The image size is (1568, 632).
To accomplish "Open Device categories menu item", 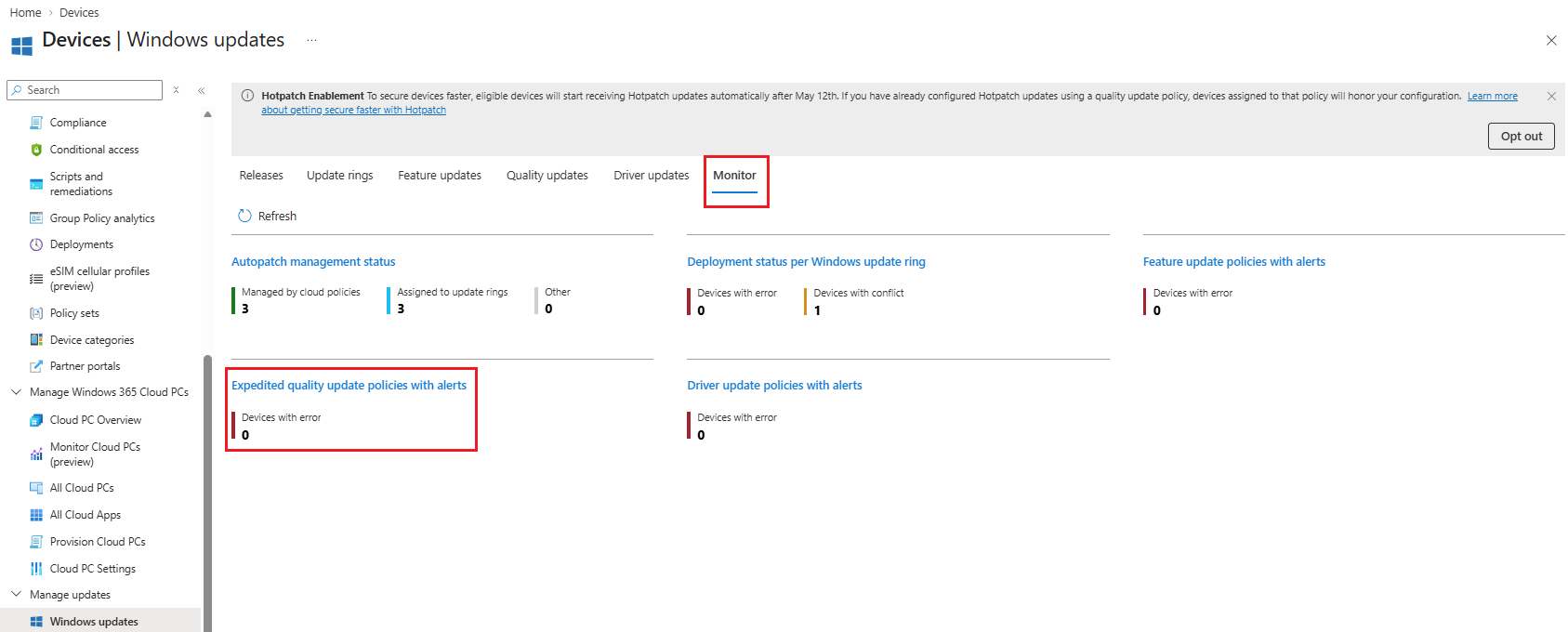I will click(x=92, y=340).
